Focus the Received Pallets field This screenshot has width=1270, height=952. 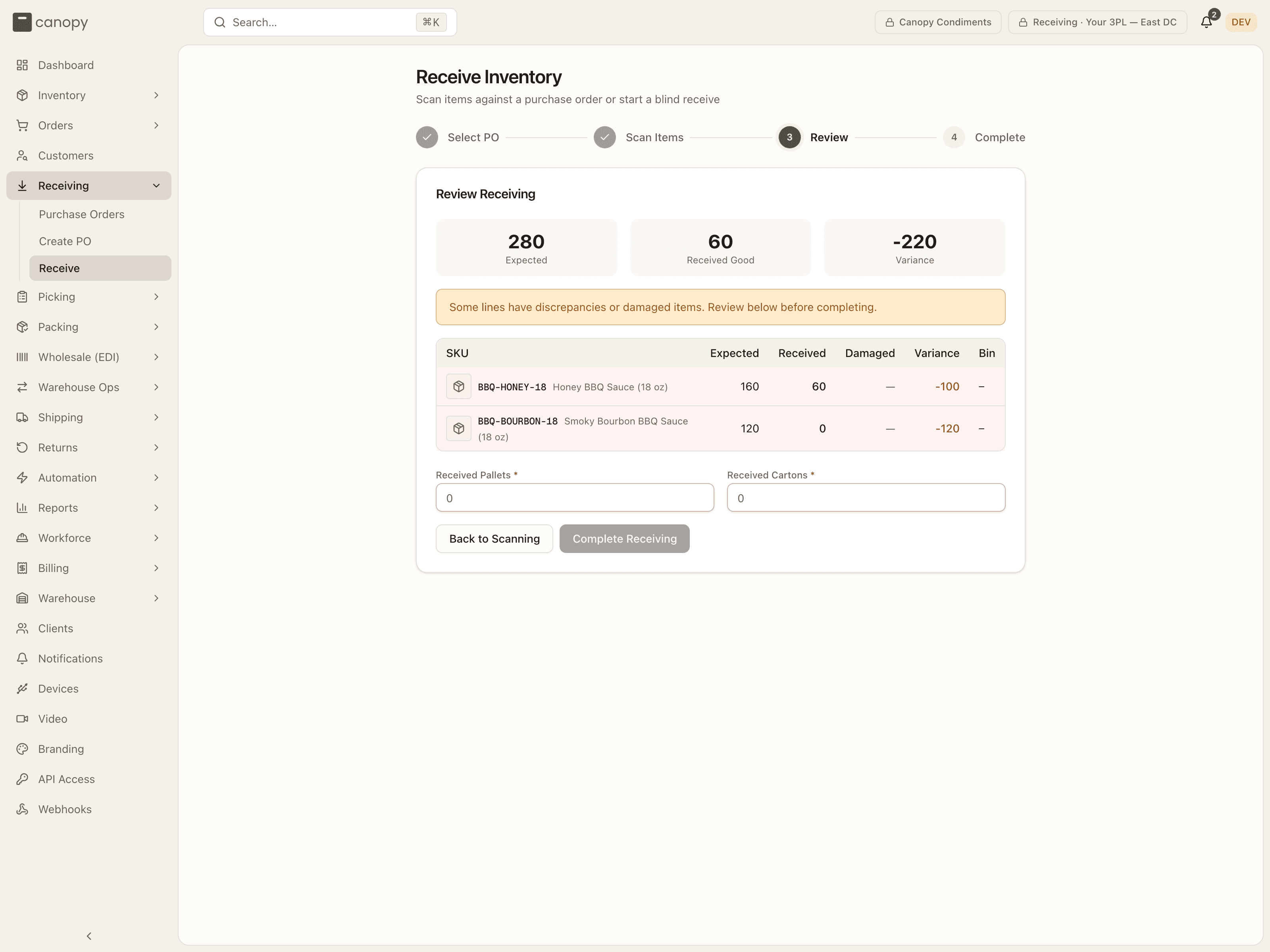click(575, 497)
